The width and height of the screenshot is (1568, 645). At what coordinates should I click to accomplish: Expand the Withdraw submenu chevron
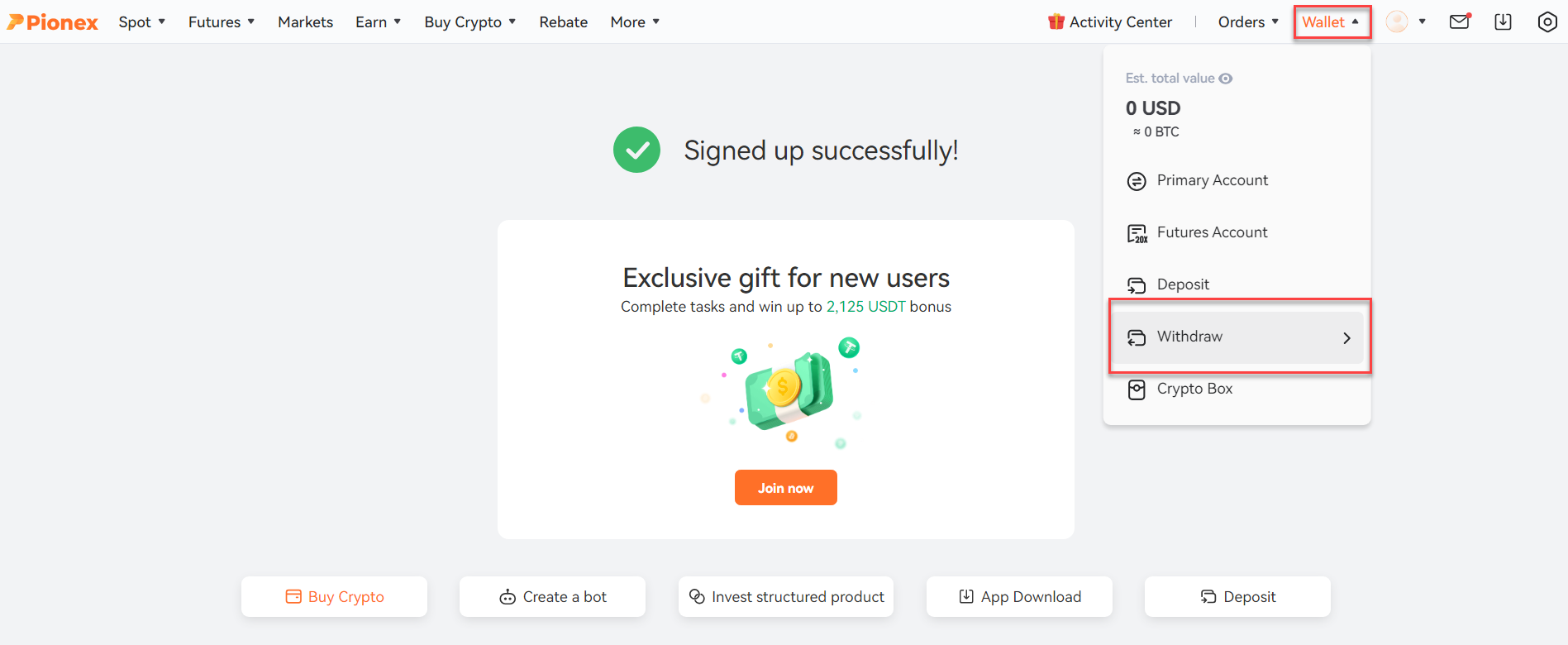click(1346, 337)
